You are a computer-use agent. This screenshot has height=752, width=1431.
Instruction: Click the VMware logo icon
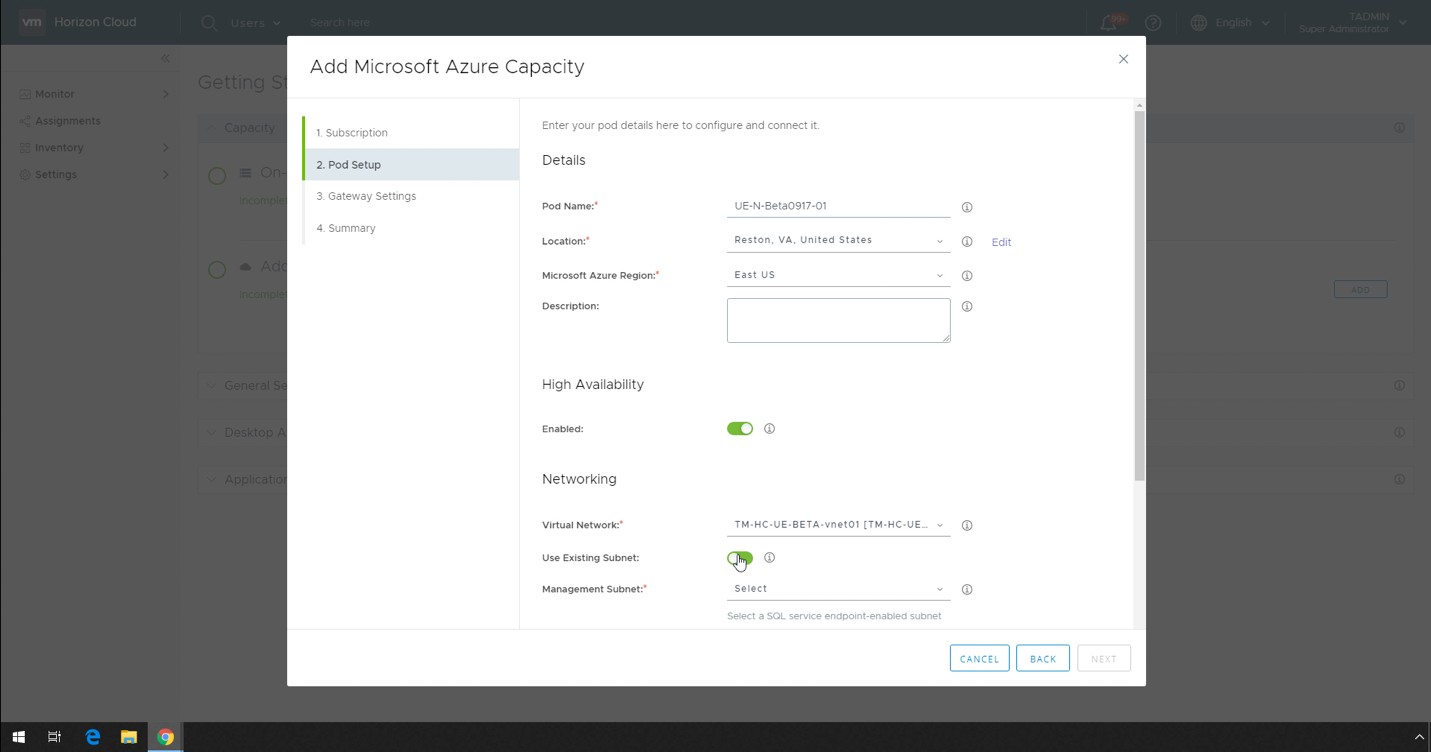click(32, 22)
